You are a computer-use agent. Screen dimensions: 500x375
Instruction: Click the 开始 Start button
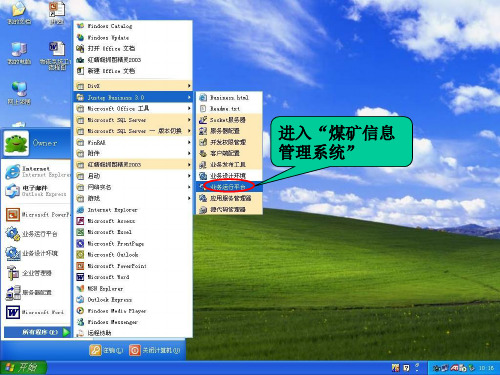[x=23, y=368]
